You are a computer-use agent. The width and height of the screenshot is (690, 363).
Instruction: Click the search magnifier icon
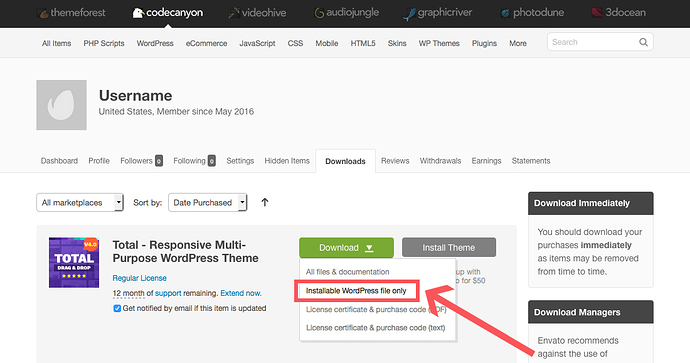pyautogui.click(x=643, y=42)
